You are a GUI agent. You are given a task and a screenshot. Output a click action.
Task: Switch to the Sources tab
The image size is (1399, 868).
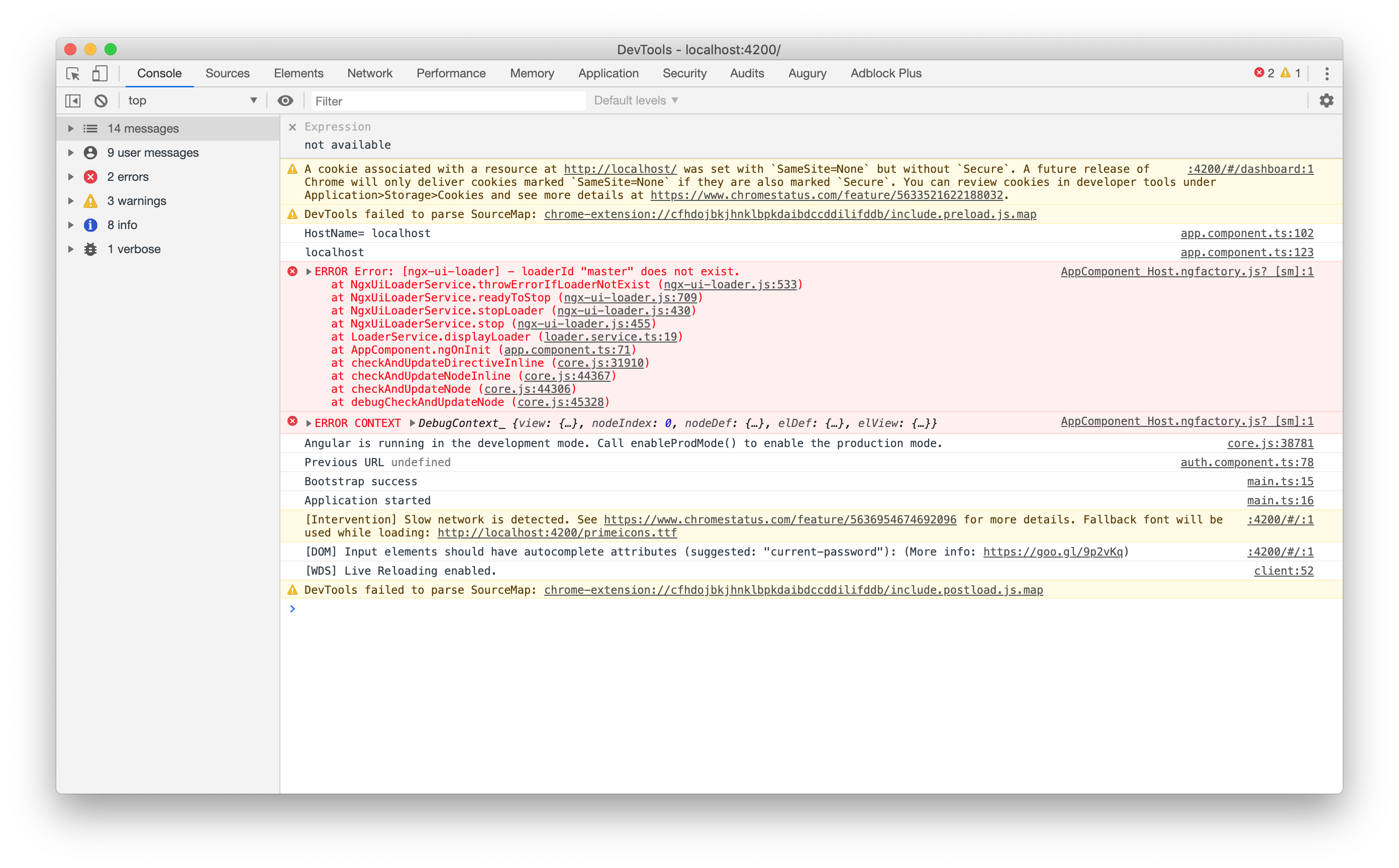(228, 73)
